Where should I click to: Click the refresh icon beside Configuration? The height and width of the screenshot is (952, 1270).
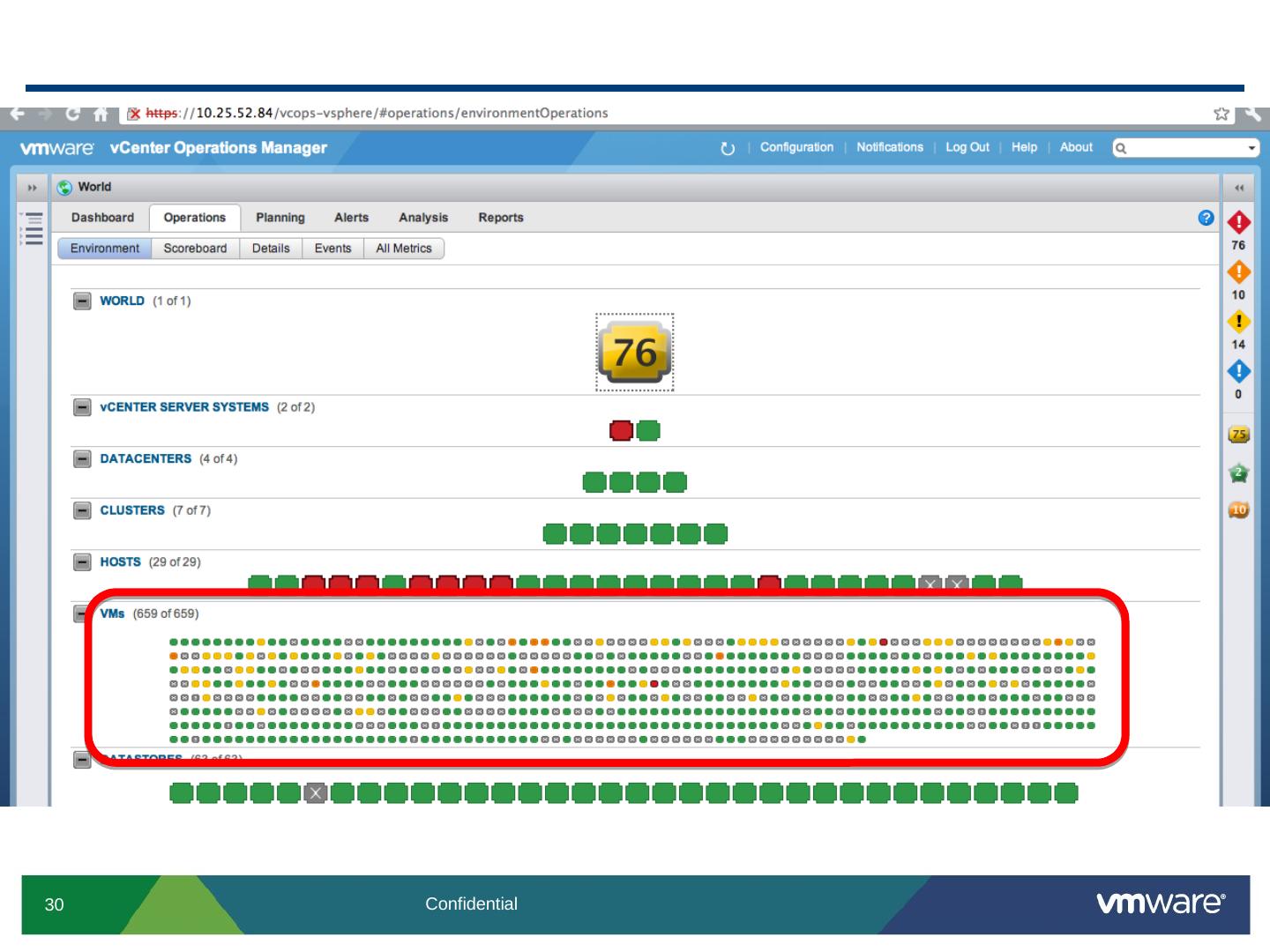pyautogui.click(x=728, y=148)
